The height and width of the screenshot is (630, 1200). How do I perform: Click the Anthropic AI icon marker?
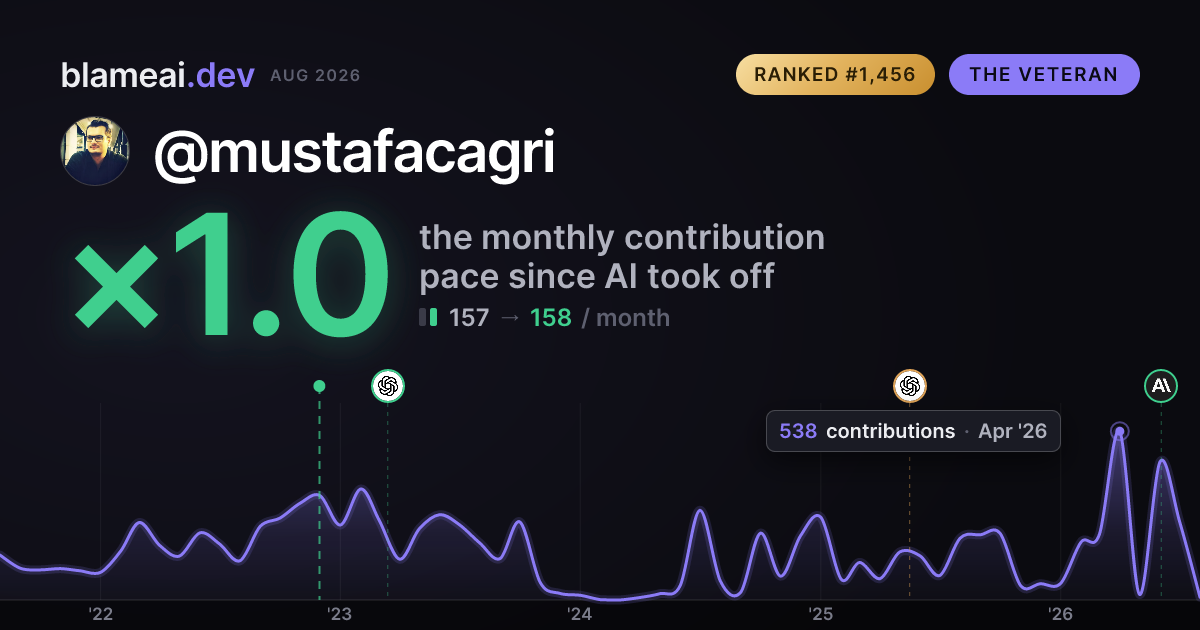[x=1161, y=385]
